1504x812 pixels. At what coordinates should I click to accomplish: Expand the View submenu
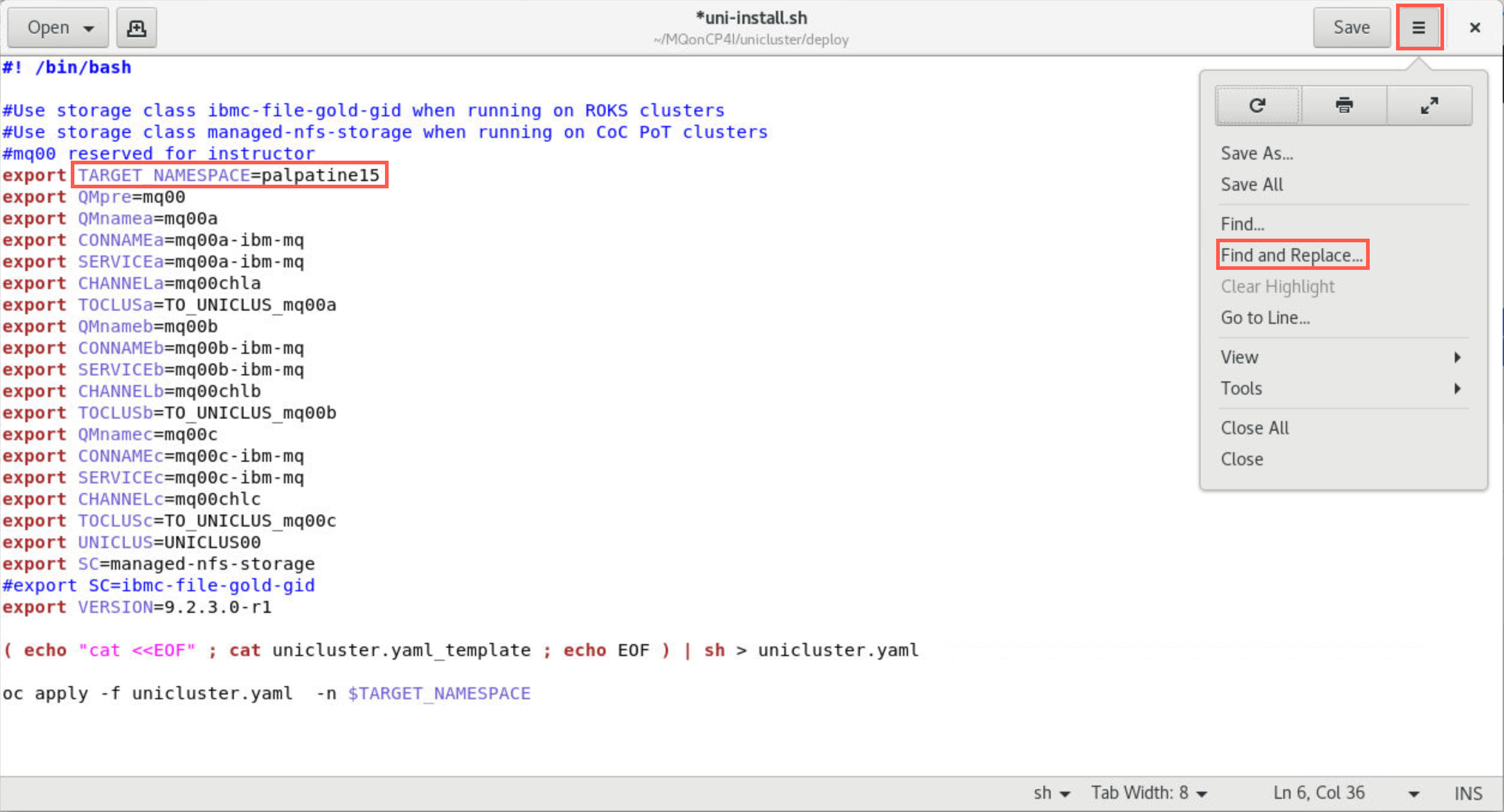pos(1343,357)
